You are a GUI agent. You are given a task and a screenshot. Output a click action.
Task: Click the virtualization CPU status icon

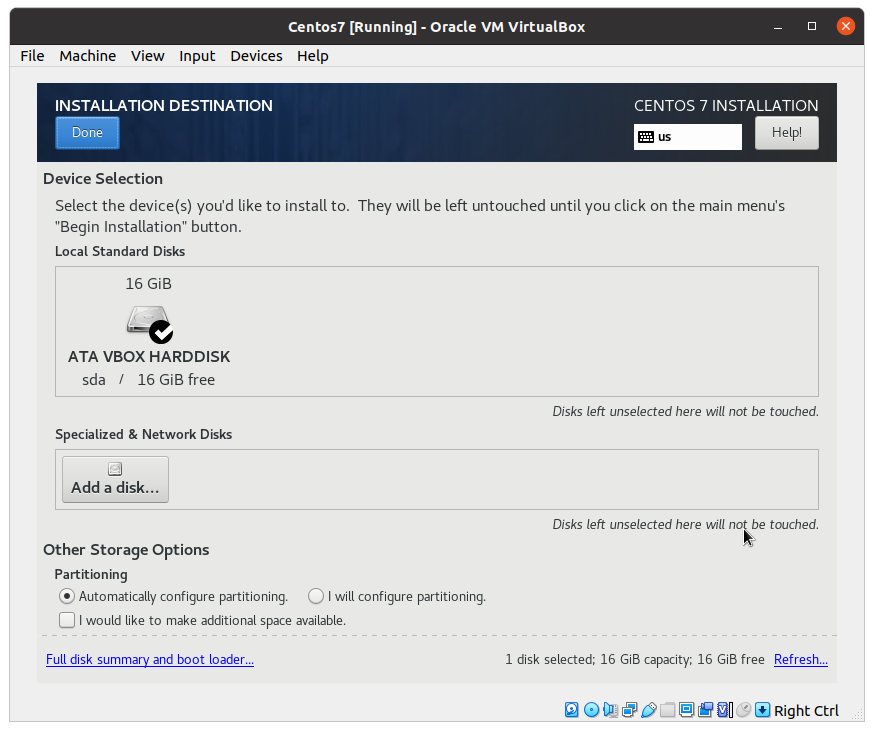(x=725, y=709)
